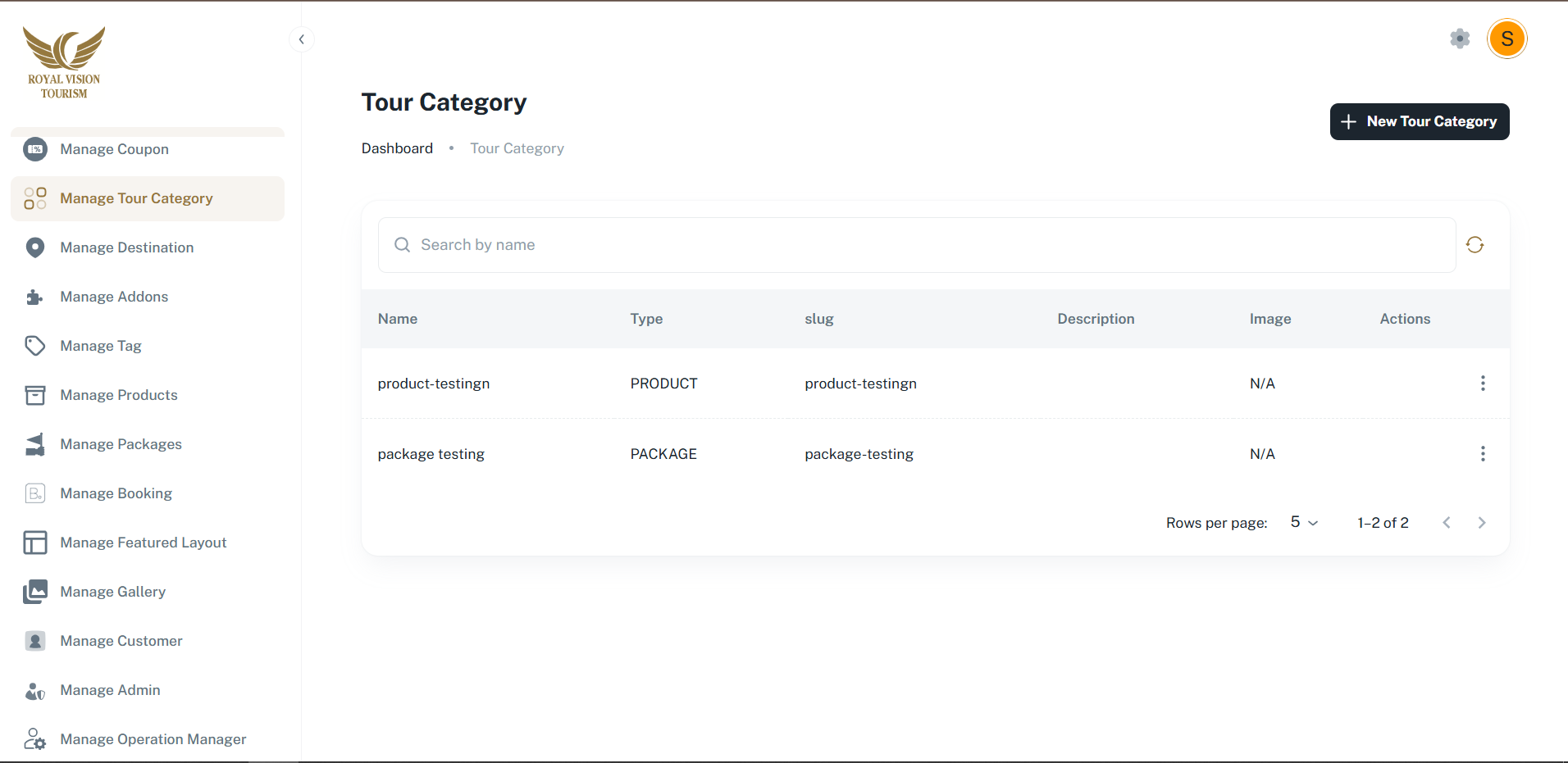Viewport: 1568px width, 763px height.
Task: Open actions menu for product-testingn row
Action: point(1482,384)
